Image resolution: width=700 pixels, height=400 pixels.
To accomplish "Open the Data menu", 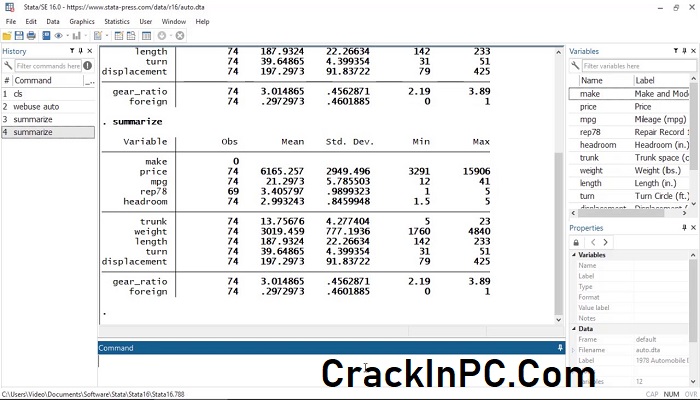I will (53, 21).
